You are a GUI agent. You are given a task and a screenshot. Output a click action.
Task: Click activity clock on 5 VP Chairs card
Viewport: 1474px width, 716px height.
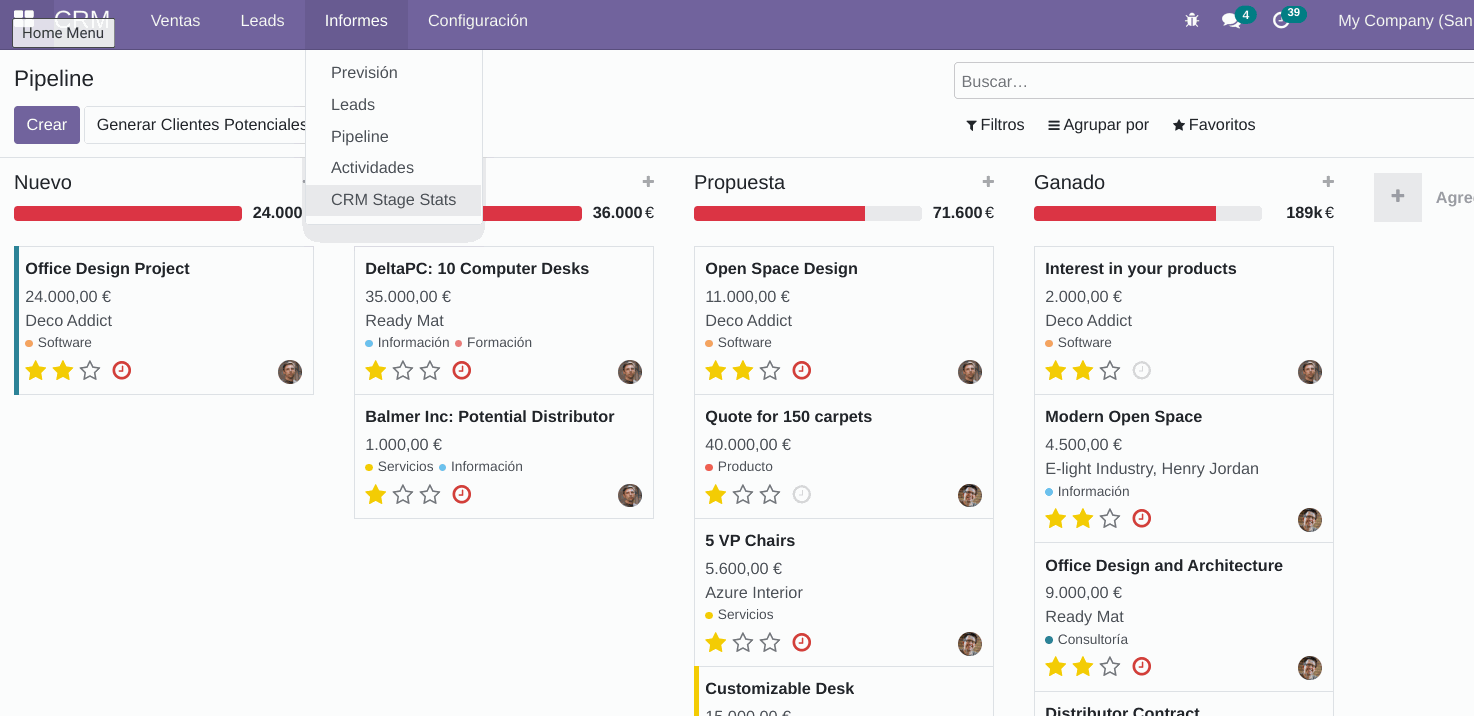pos(802,642)
